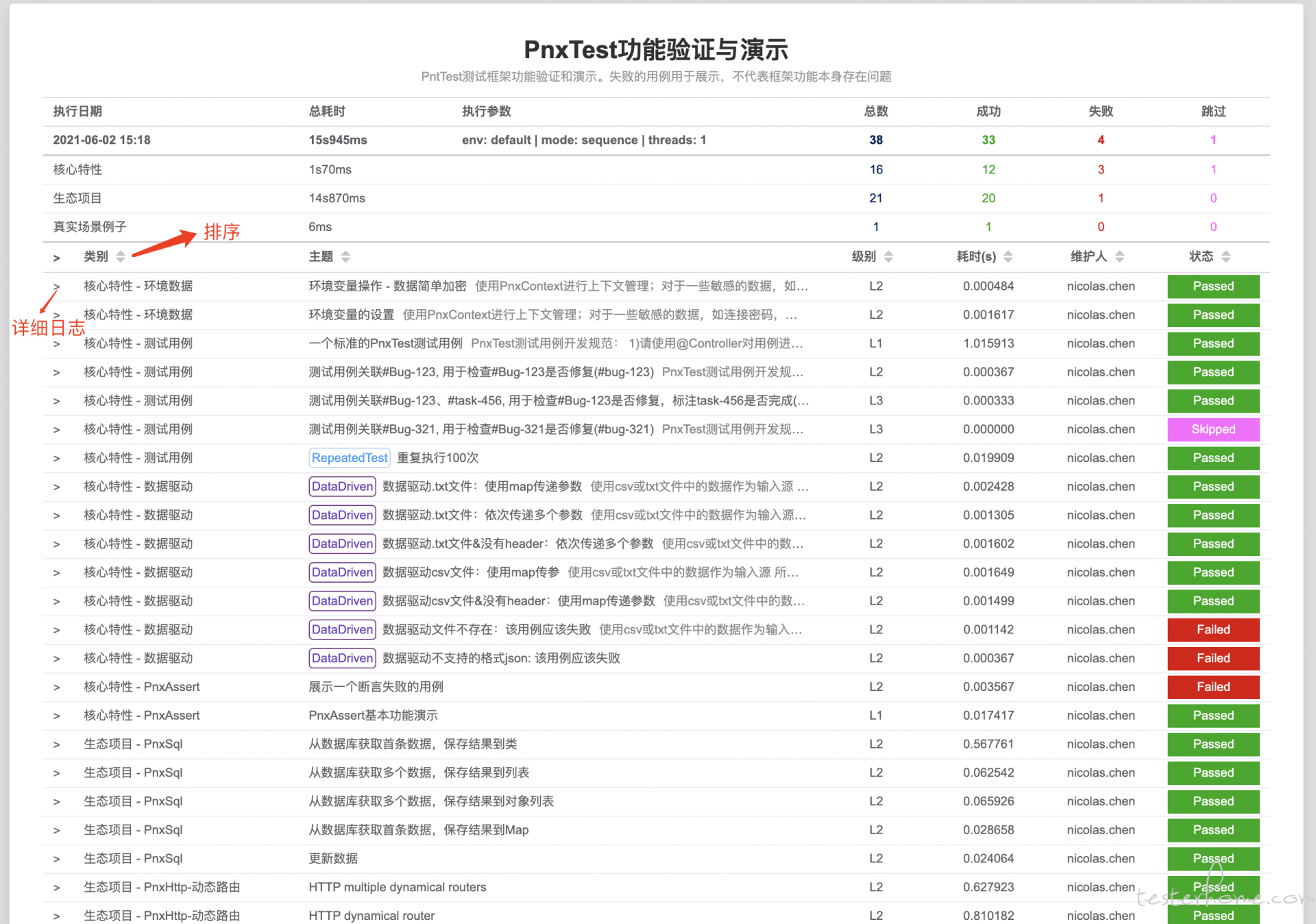Viewport: 1316px width, 924px height.
Task: Select the 核心特性 summary row
Action: pos(656,169)
